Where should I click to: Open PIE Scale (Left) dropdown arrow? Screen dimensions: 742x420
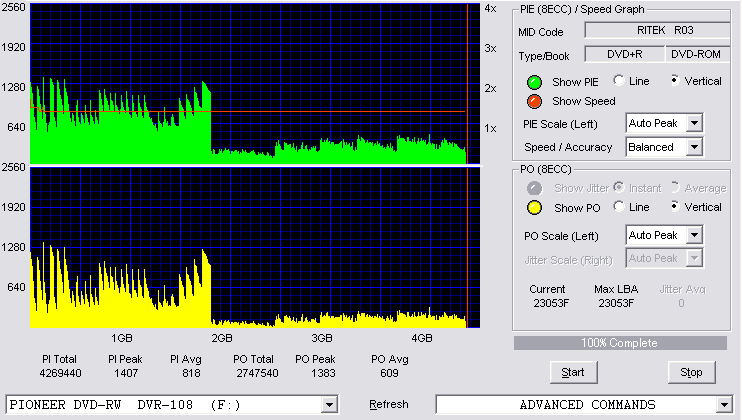click(694, 123)
